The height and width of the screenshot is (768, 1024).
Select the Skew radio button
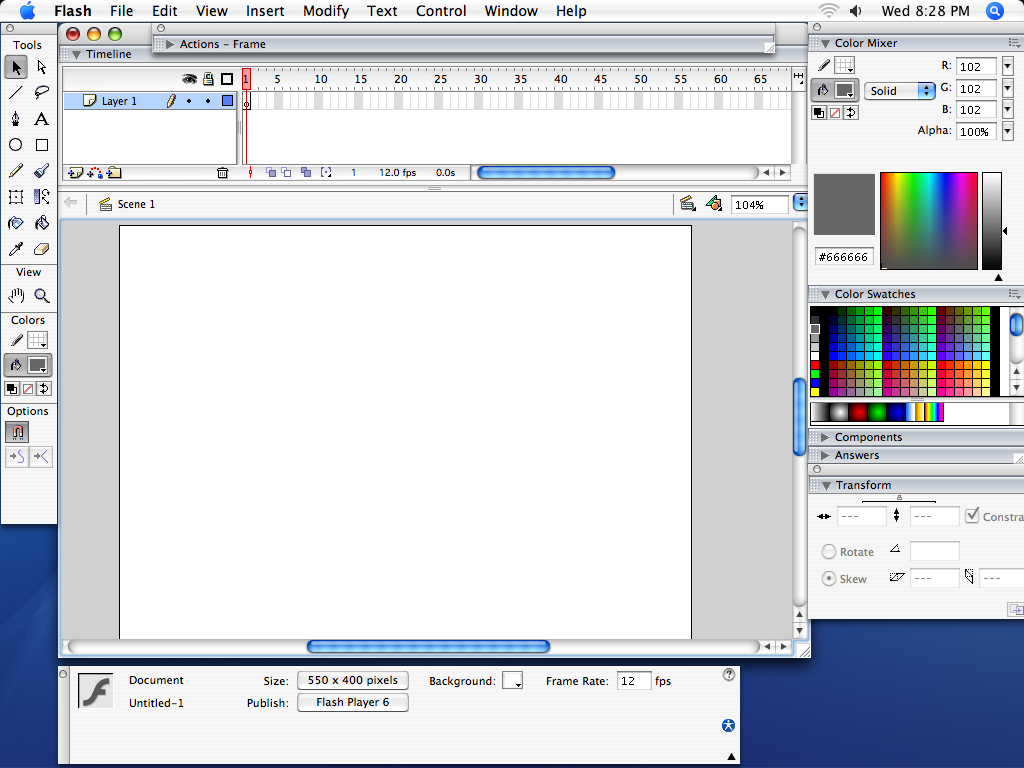click(x=829, y=579)
